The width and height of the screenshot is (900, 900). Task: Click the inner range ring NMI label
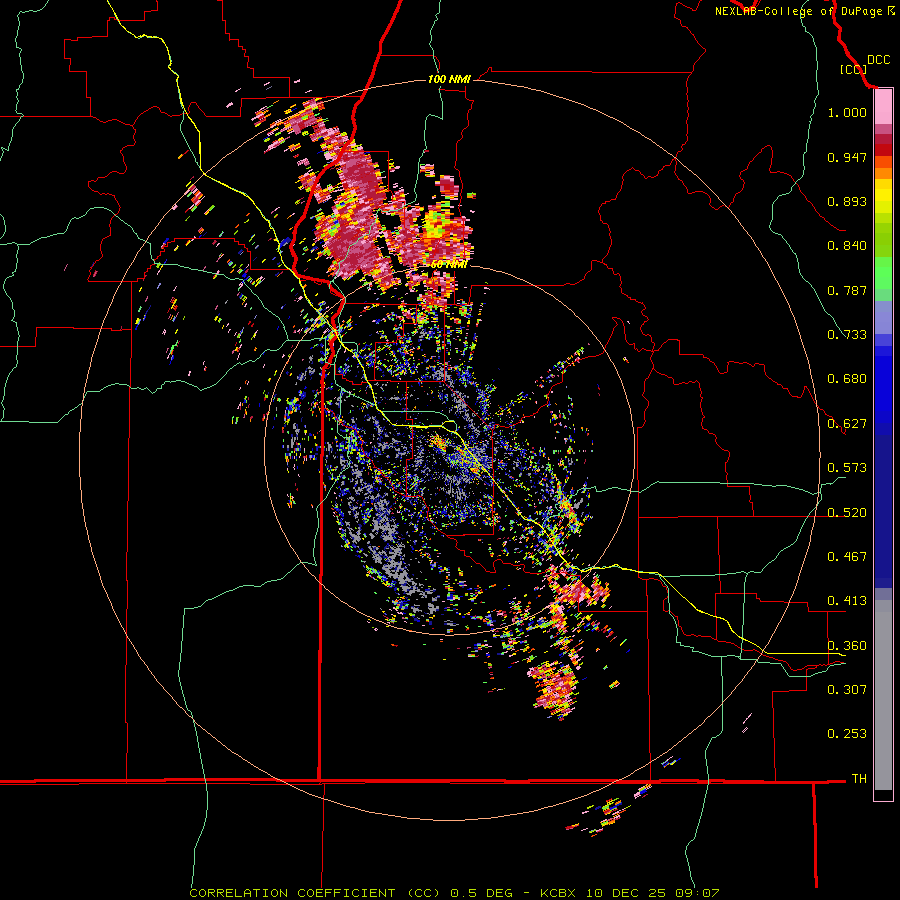[448, 265]
